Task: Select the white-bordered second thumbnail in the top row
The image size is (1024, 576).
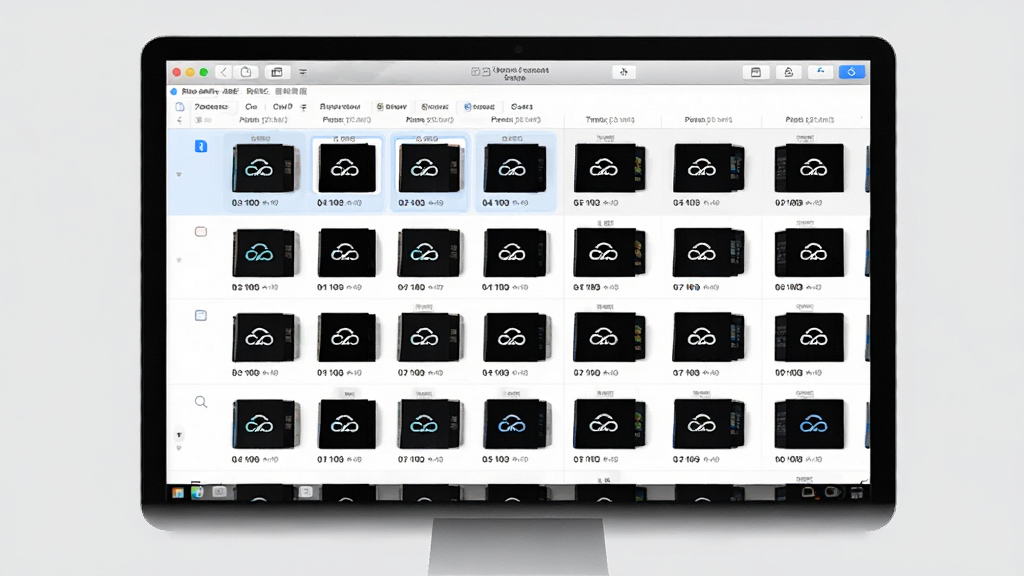Action: [x=347, y=168]
